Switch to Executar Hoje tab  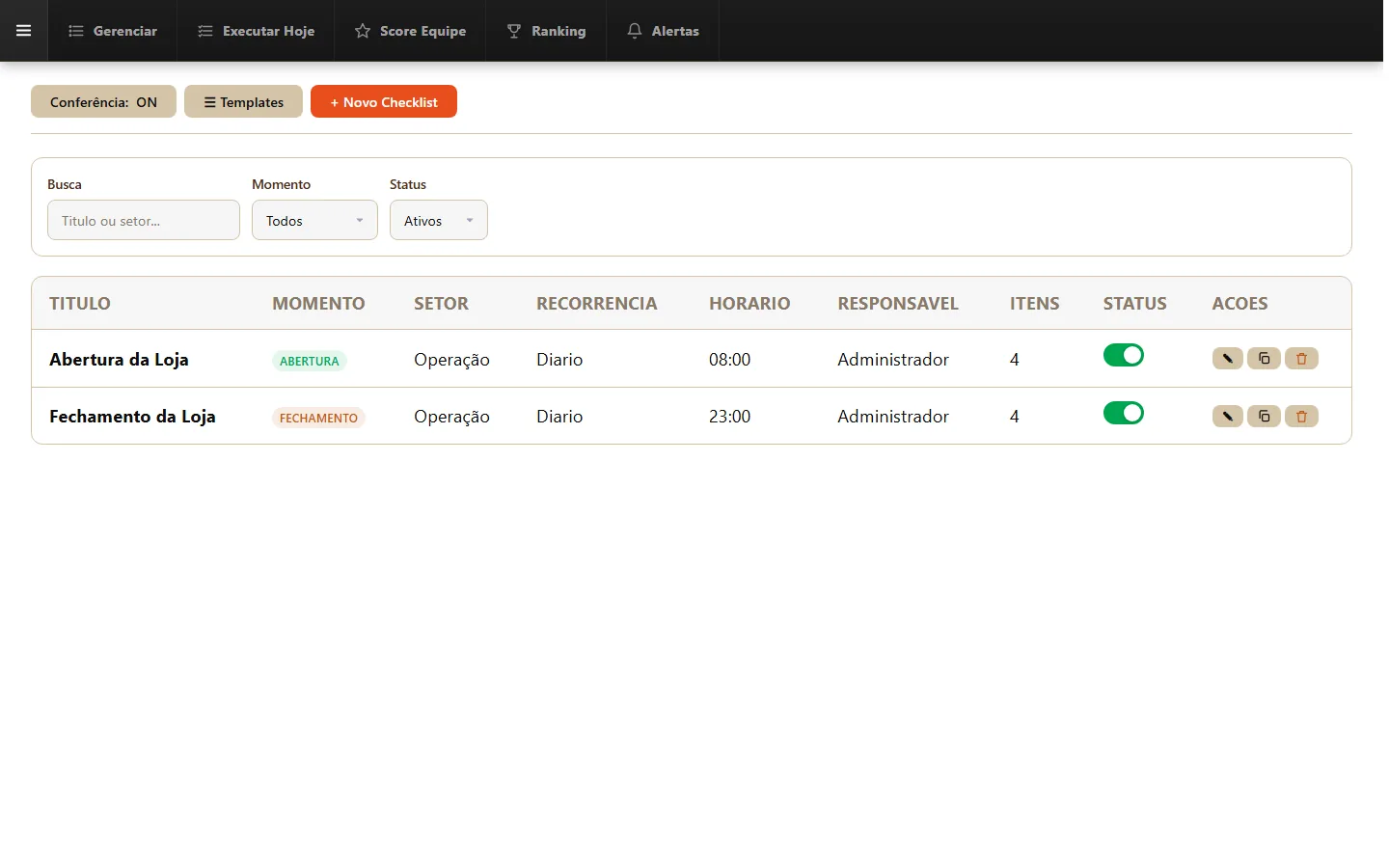256,31
